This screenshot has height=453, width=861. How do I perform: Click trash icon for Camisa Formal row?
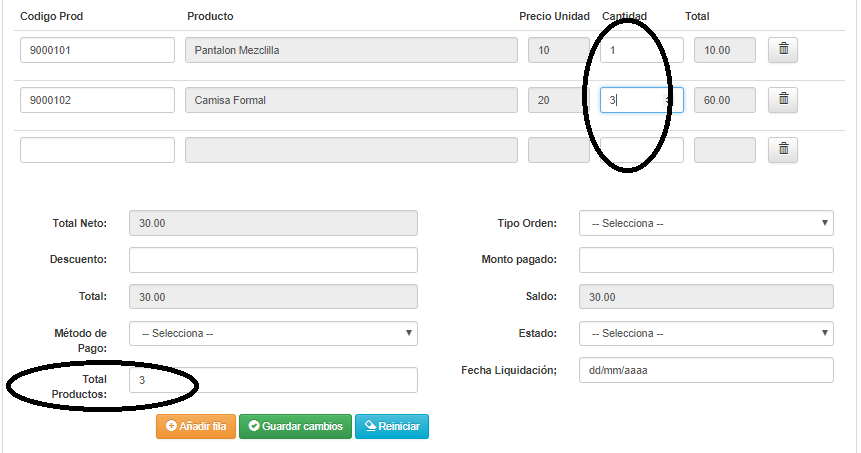pyautogui.click(x=783, y=100)
